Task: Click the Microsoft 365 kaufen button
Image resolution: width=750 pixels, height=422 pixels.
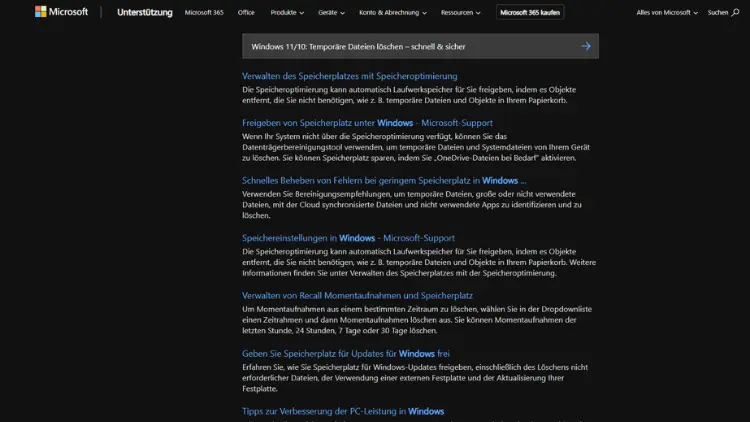Action: click(x=530, y=12)
